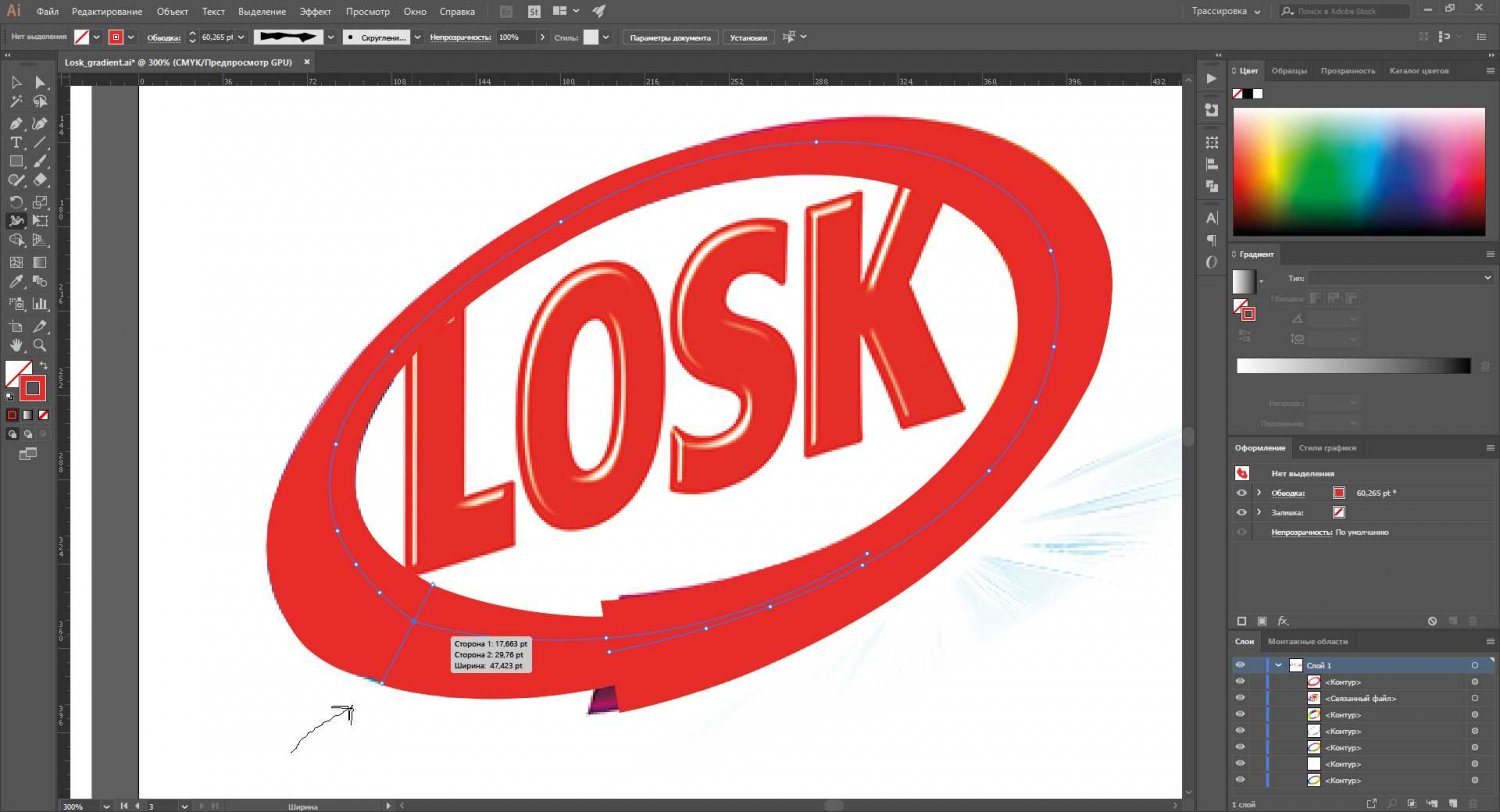This screenshot has height=812, width=1500.
Task: Expand Заливка row in Appearance panel
Action: coord(1258,512)
